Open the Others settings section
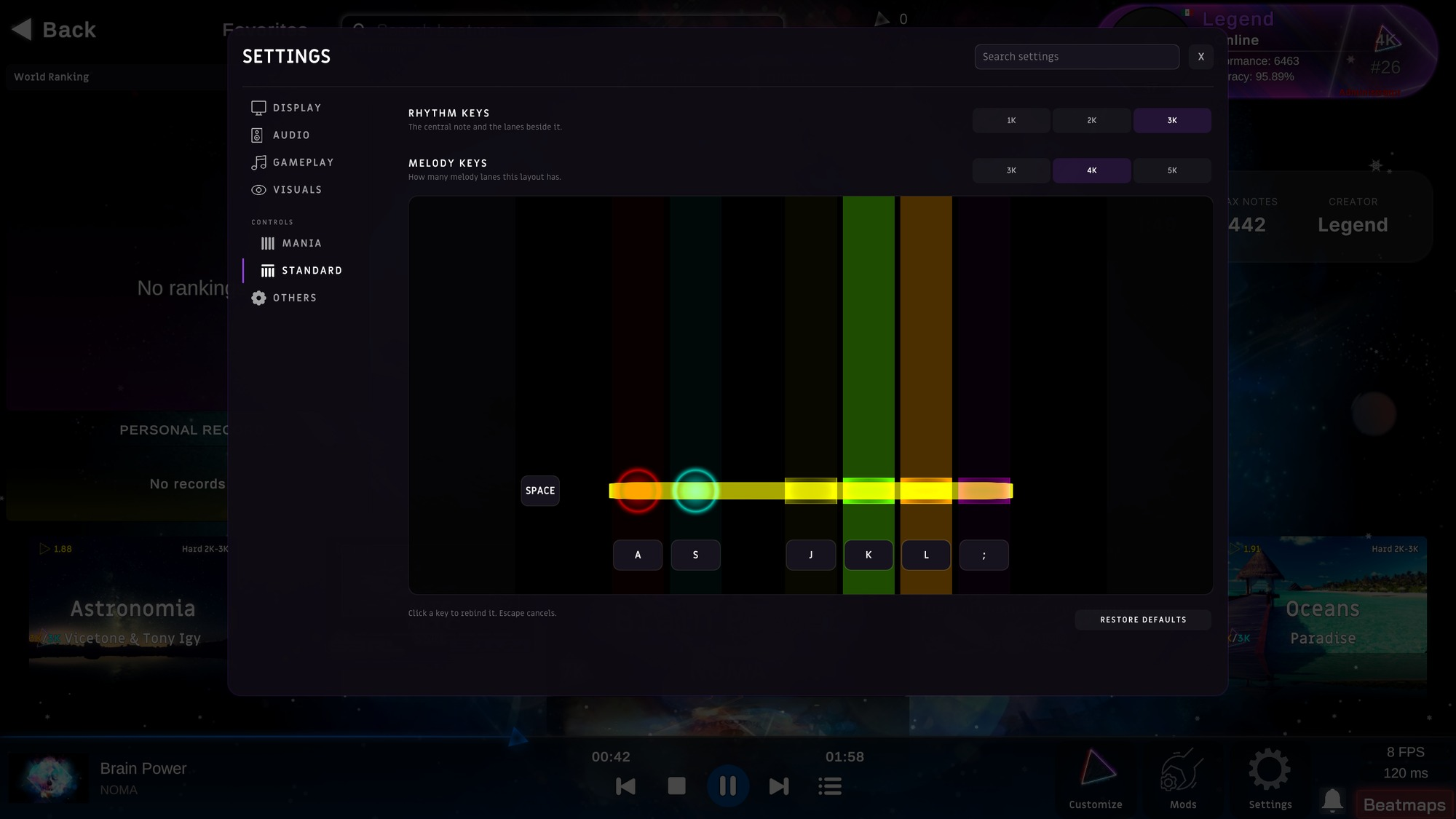This screenshot has width=1456, height=819. click(x=284, y=298)
